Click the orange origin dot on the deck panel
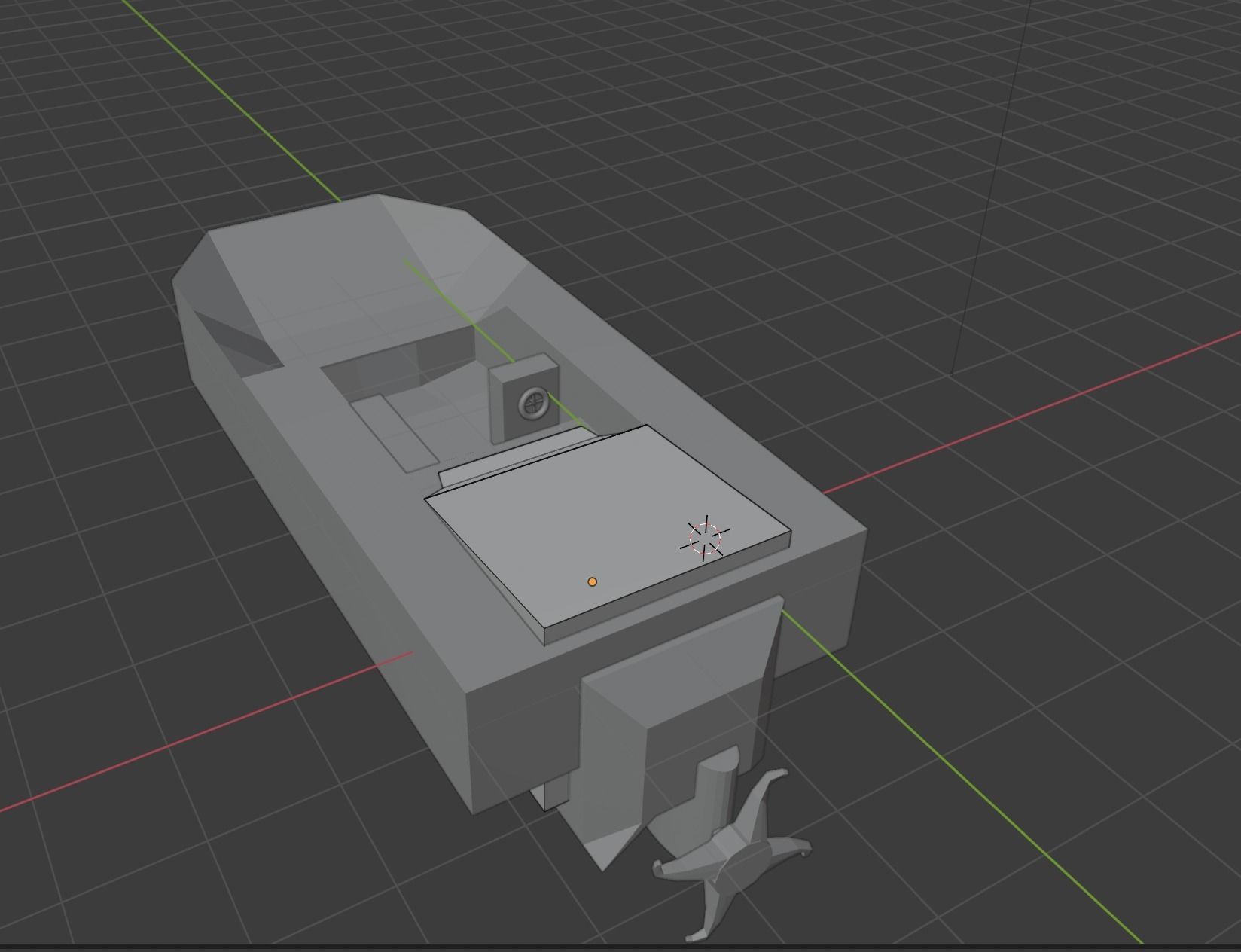The width and height of the screenshot is (1241, 952). (x=593, y=581)
